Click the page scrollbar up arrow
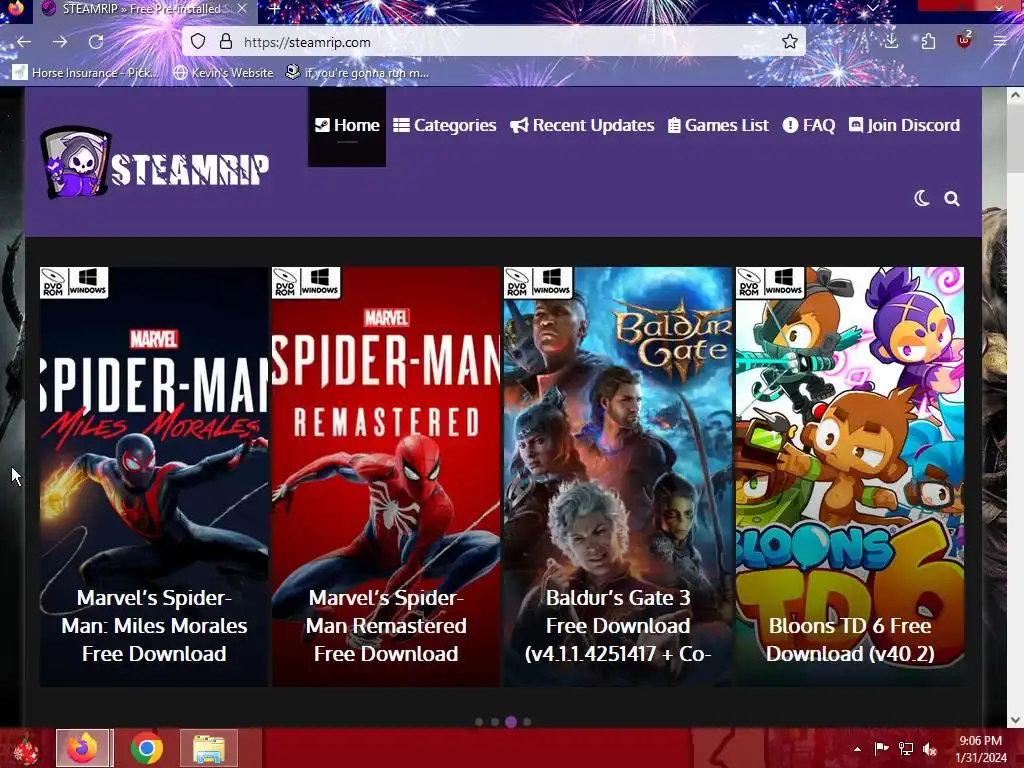This screenshot has height=768, width=1024. pyautogui.click(x=1014, y=95)
